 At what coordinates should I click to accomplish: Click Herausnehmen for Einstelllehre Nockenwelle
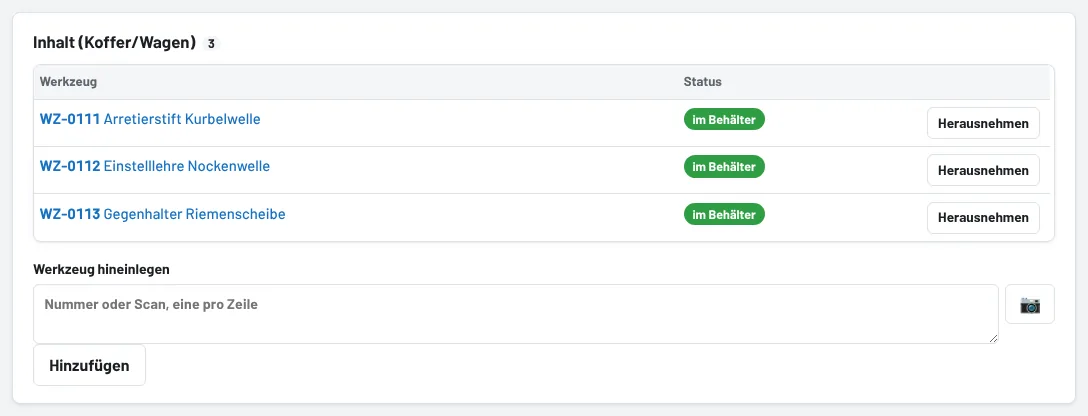(x=983, y=171)
